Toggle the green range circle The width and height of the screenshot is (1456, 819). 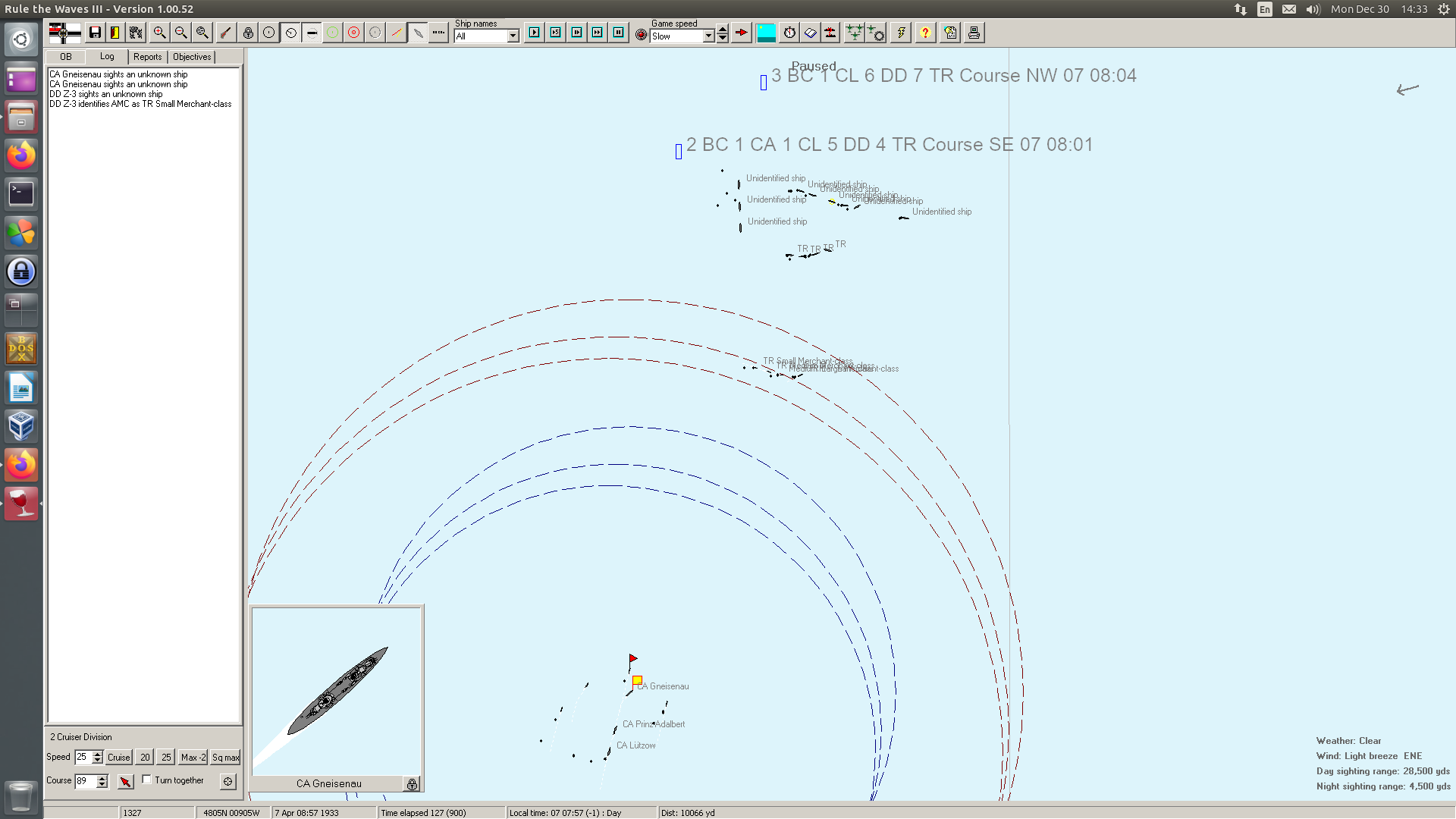pos(333,33)
